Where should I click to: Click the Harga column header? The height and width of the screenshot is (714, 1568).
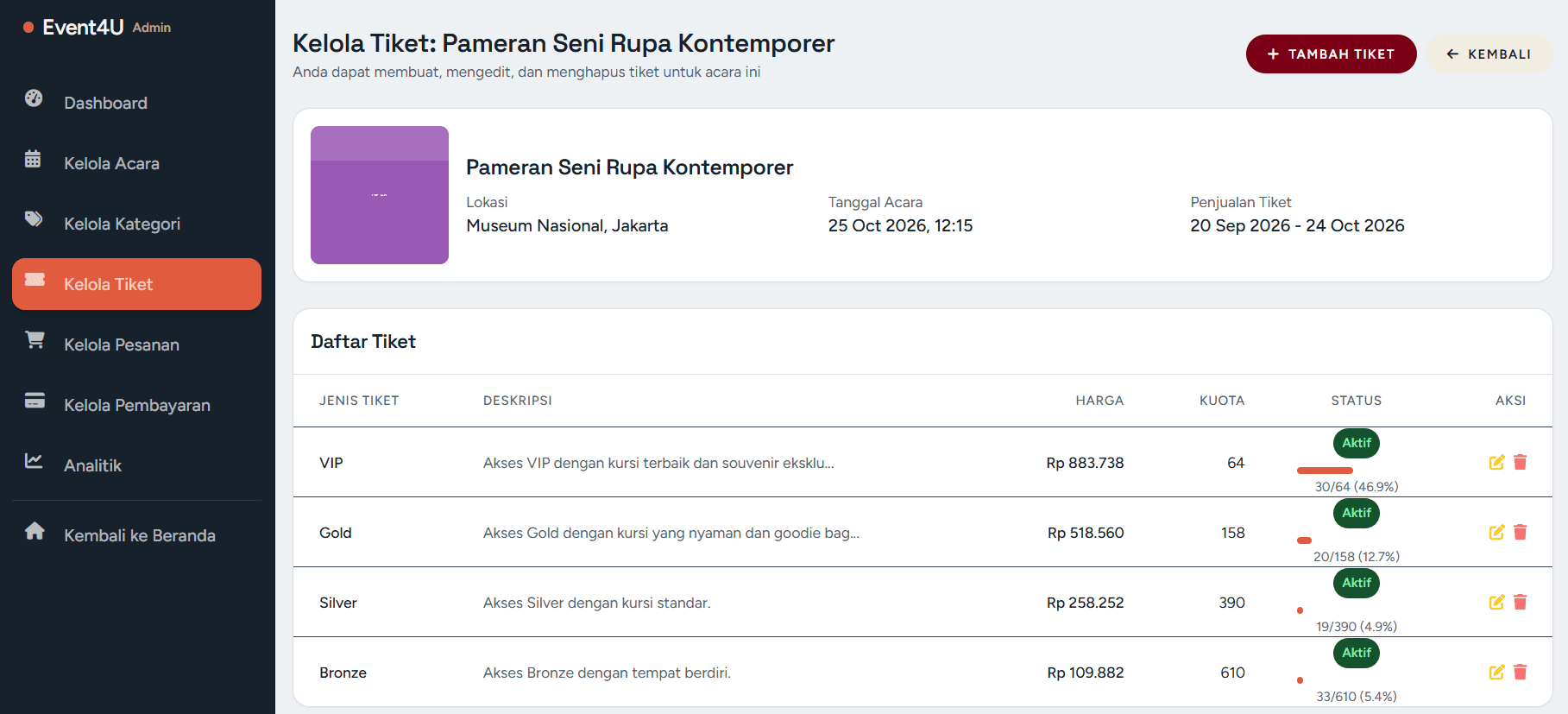coord(1099,401)
